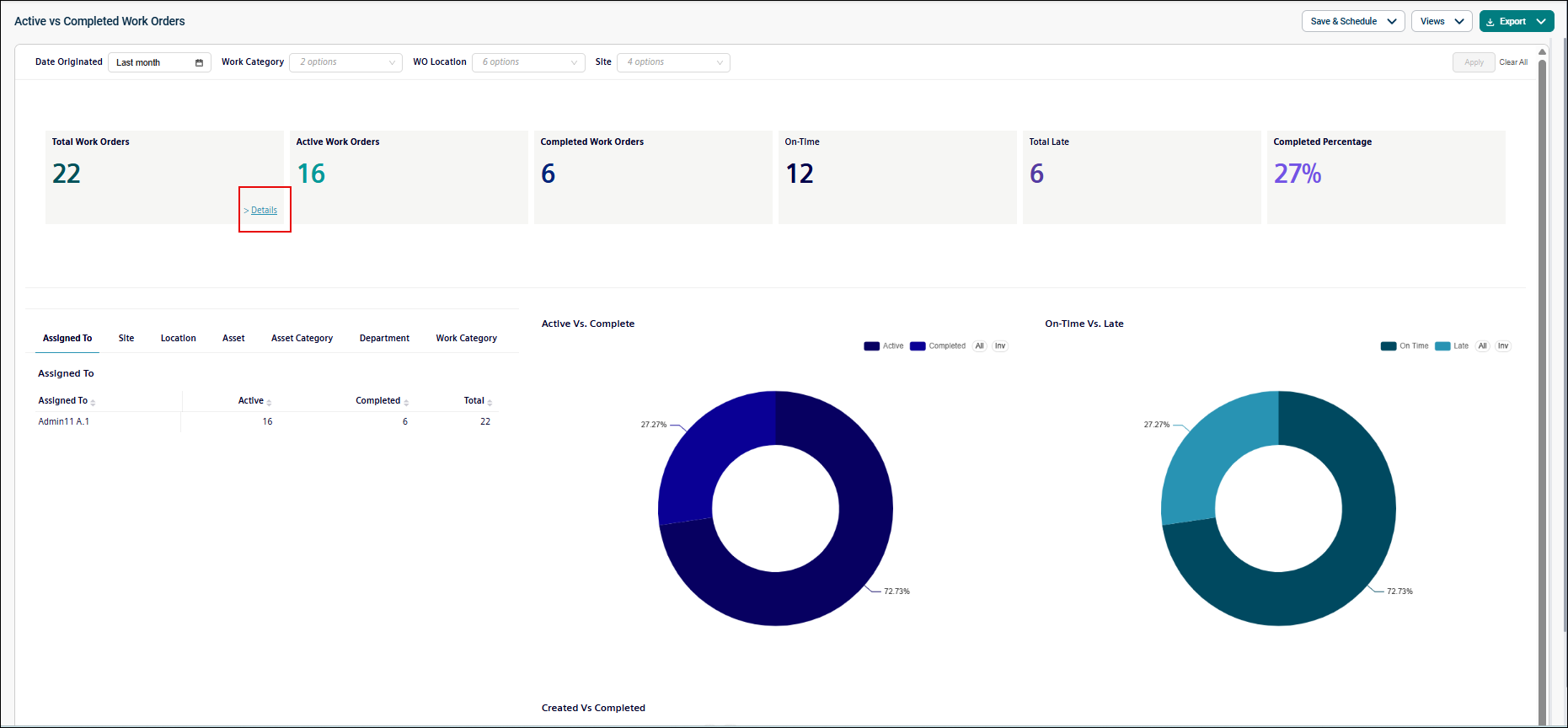Sort the Active column
The height and width of the screenshot is (728, 1568).
(x=269, y=402)
